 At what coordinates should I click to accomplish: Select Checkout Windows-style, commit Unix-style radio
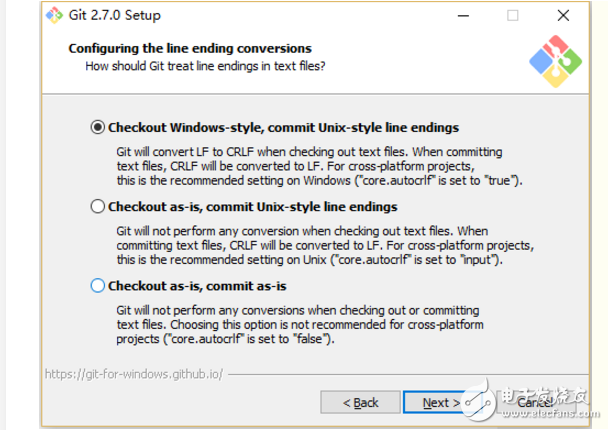point(97,128)
